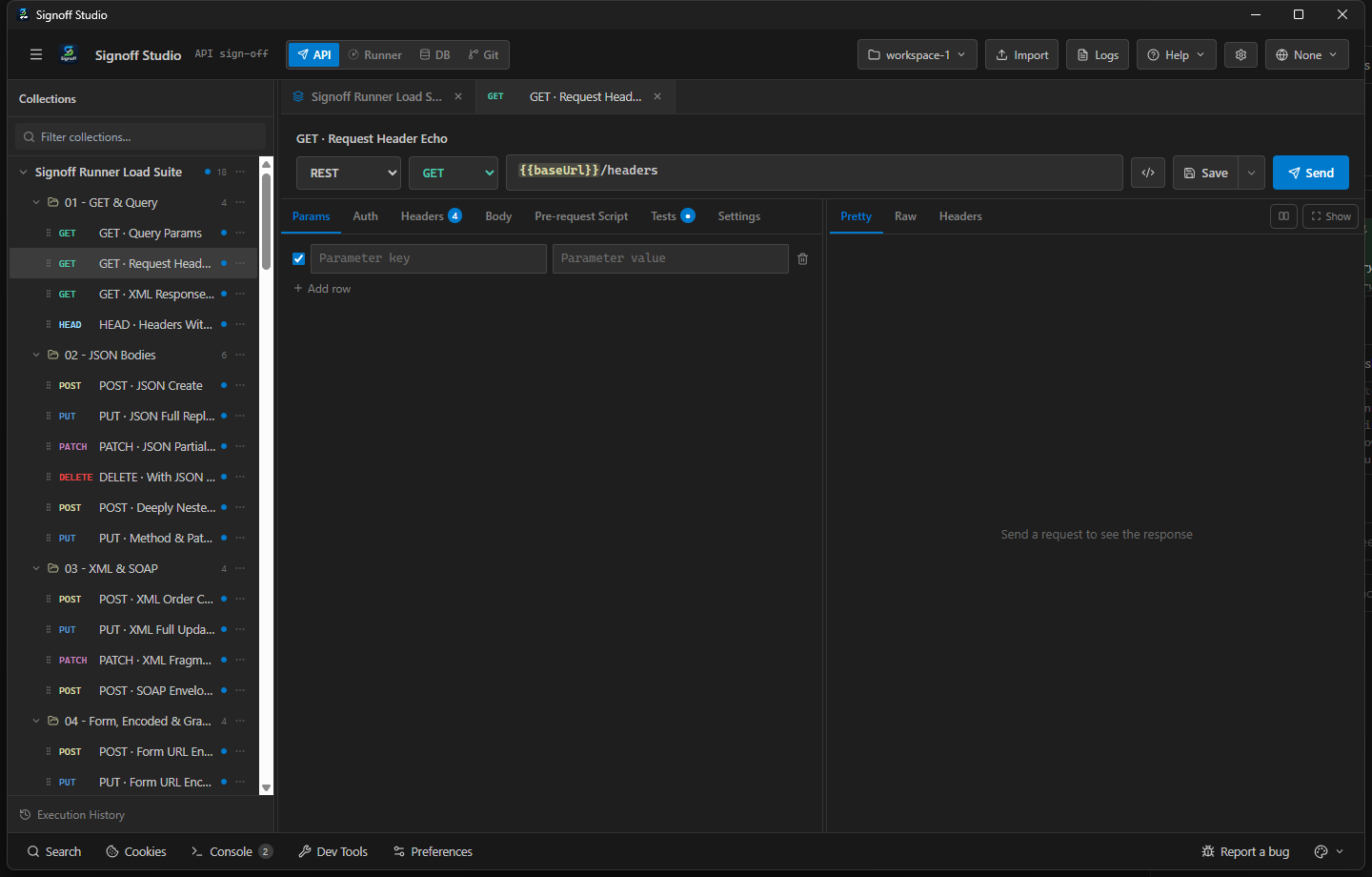Open more options for 02 - JSON Bodies folder

pyautogui.click(x=240, y=355)
